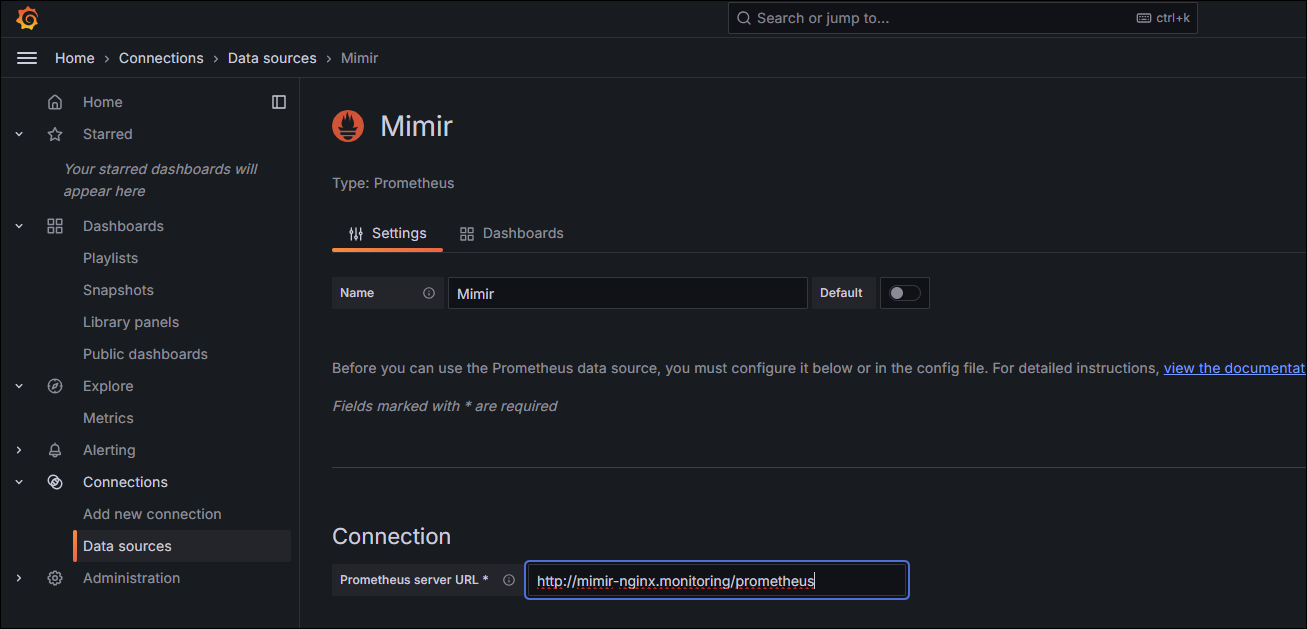Open Metrics under Explore
Screen dimensions: 1307x629
click(108, 418)
